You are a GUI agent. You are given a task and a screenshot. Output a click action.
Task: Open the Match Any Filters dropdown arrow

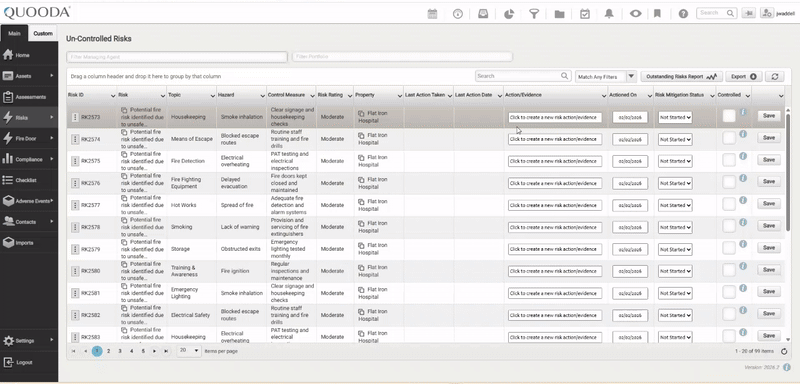[x=631, y=76]
